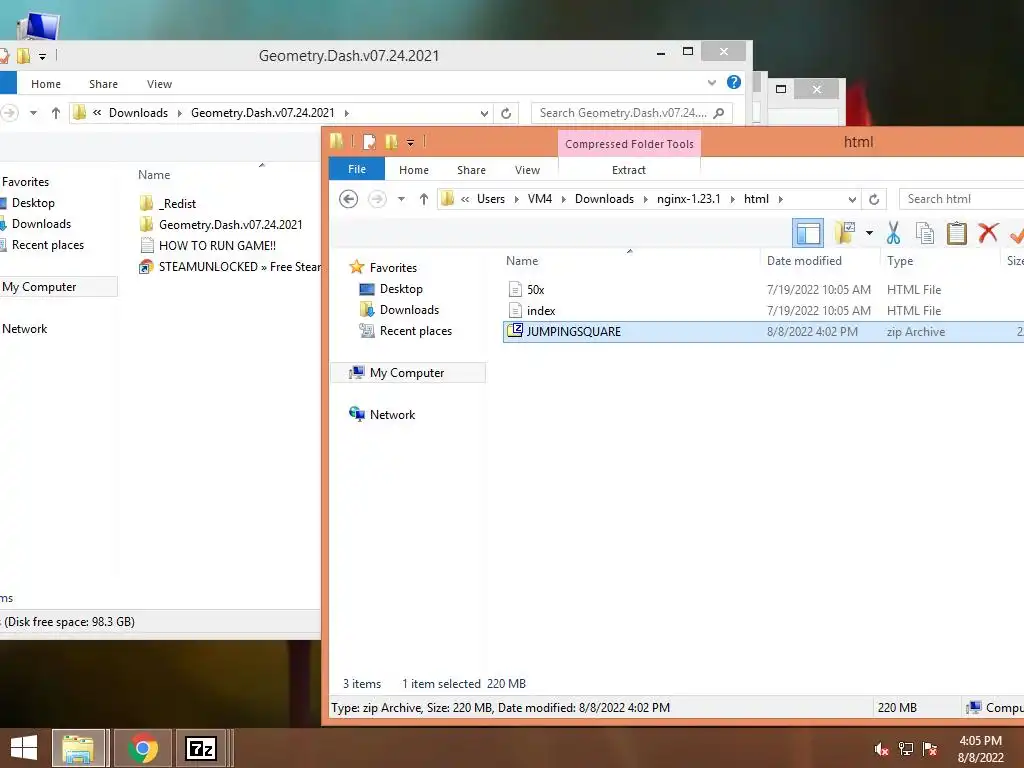This screenshot has width=1024, height=768.
Task: Open recent locations dropdown in html window
Action: coord(401,199)
